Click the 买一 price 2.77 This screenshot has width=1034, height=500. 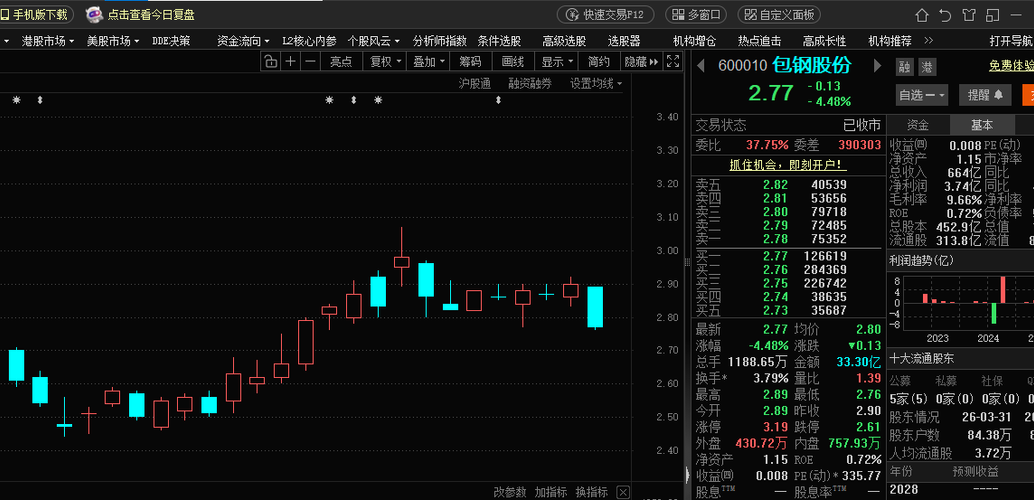775,256
